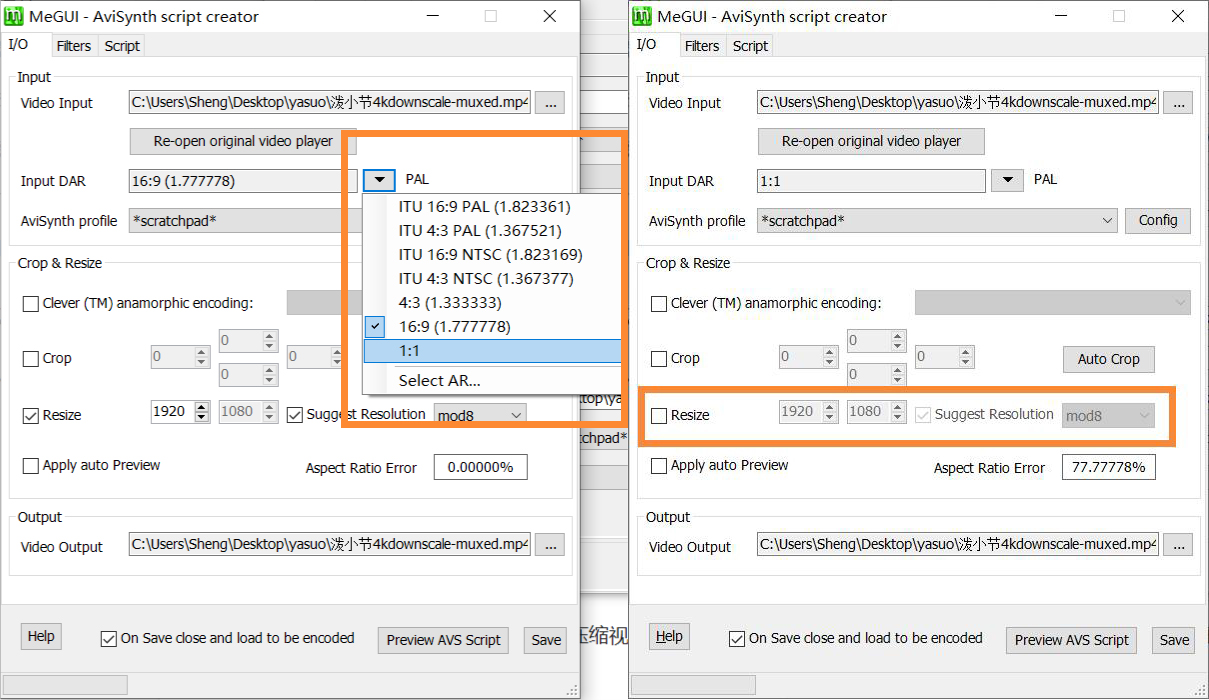Switch to I/O tab in the right window

click(x=647, y=44)
